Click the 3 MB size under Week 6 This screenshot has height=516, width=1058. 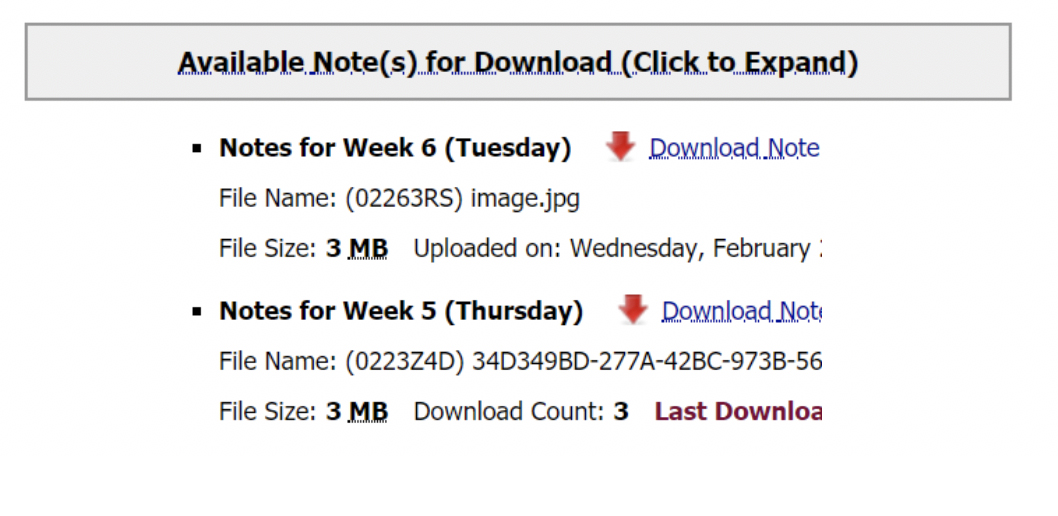(x=357, y=248)
